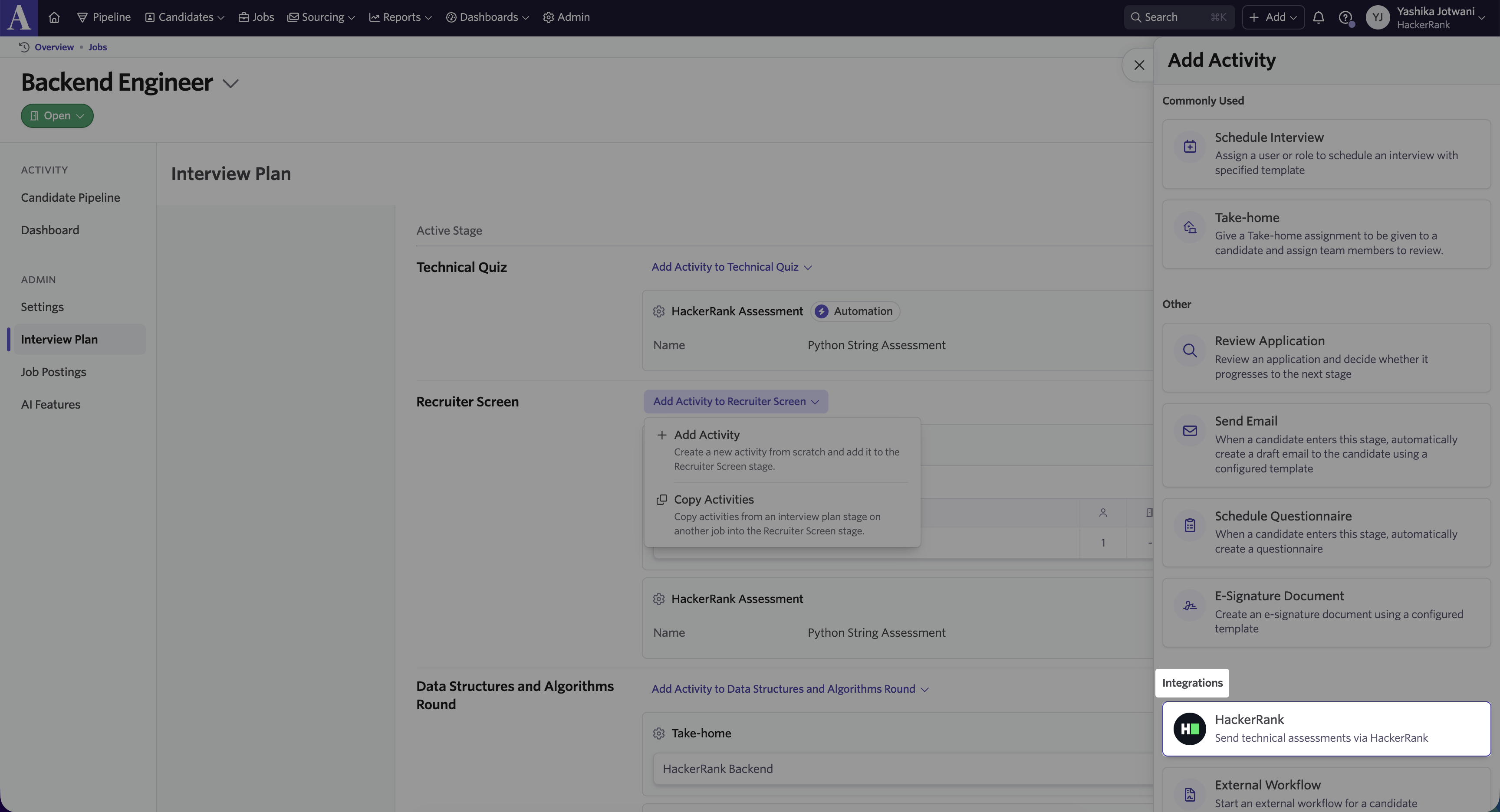Viewport: 1500px width, 812px height.
Task: Expand Add Activity to Technical Quiz dropdown
Action: tap(731, 267)
